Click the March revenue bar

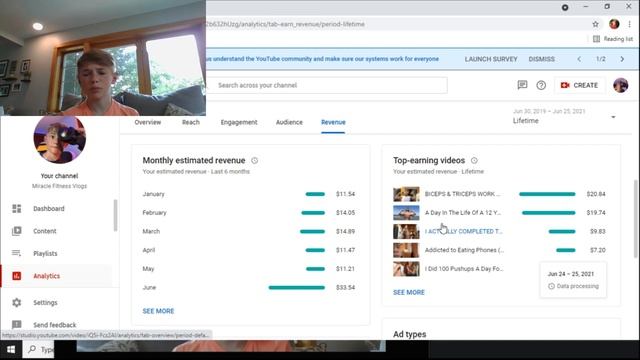coord(312,231)
